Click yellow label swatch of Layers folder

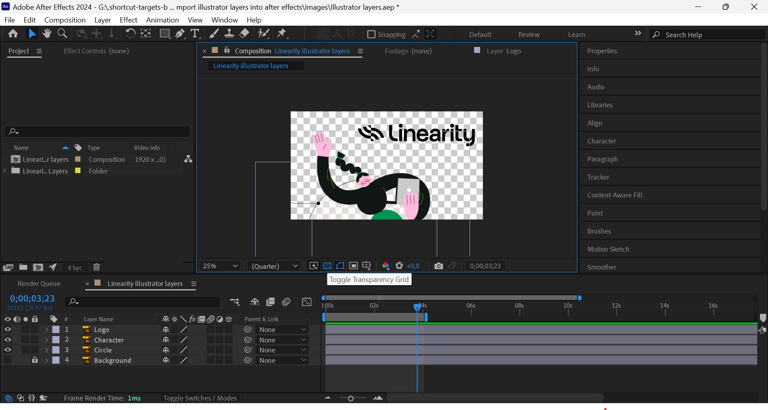[x=77, y=171]
